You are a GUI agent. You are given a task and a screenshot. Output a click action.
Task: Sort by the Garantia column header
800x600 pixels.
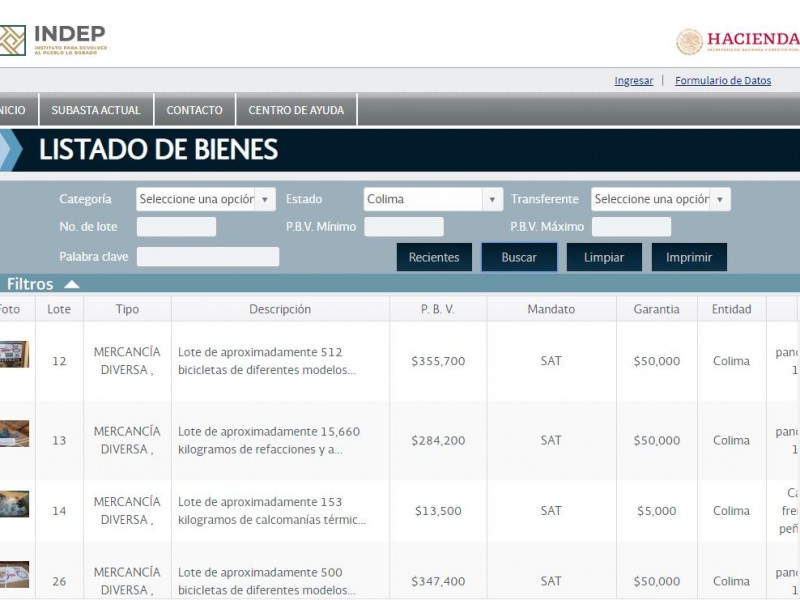coord(657,309)
